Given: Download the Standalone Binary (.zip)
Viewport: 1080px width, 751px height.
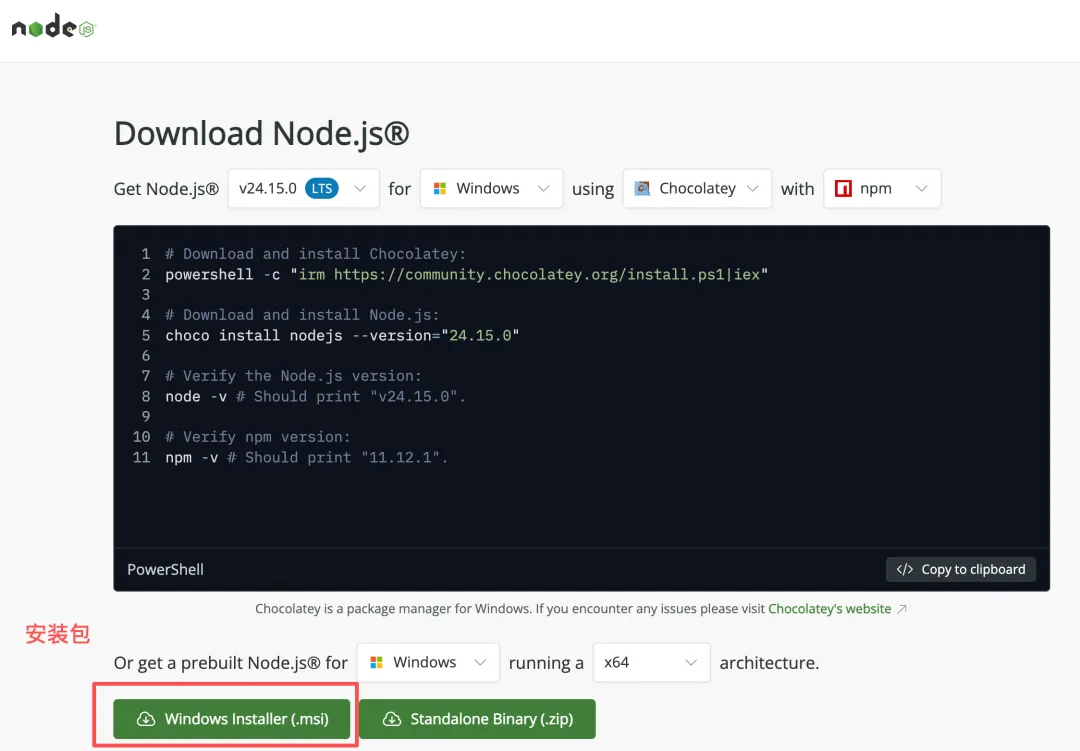Looking at the screenshot, I should click(x=477, y=719).
